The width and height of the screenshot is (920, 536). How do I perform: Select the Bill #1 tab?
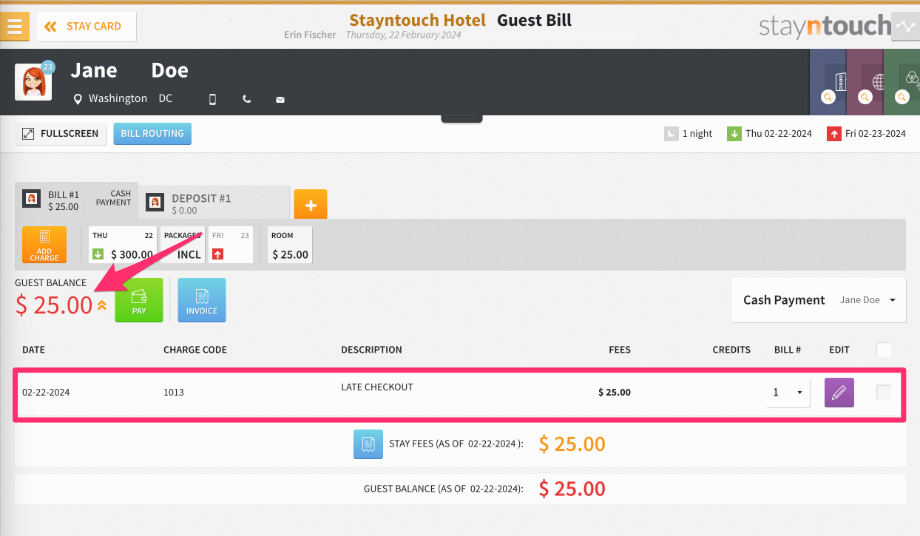pyautogui.click(x=76, y=201)
